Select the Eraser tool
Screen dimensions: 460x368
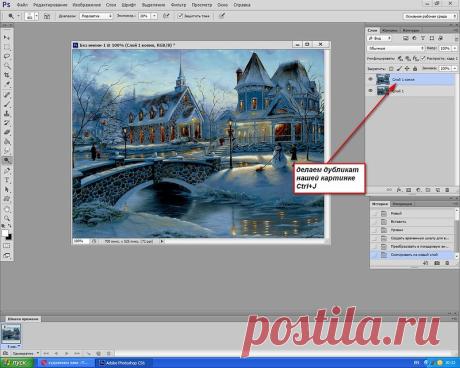[7, 133]
